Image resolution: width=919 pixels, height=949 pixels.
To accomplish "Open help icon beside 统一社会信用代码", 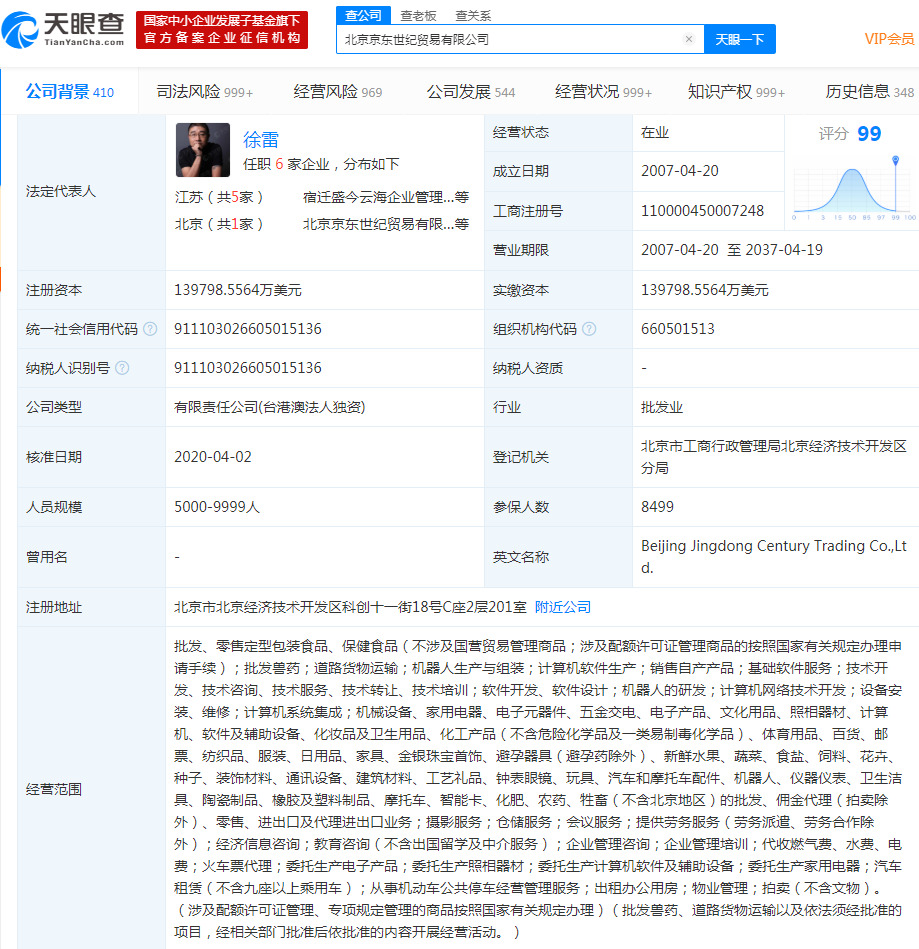I will click(x=150, y=329).
